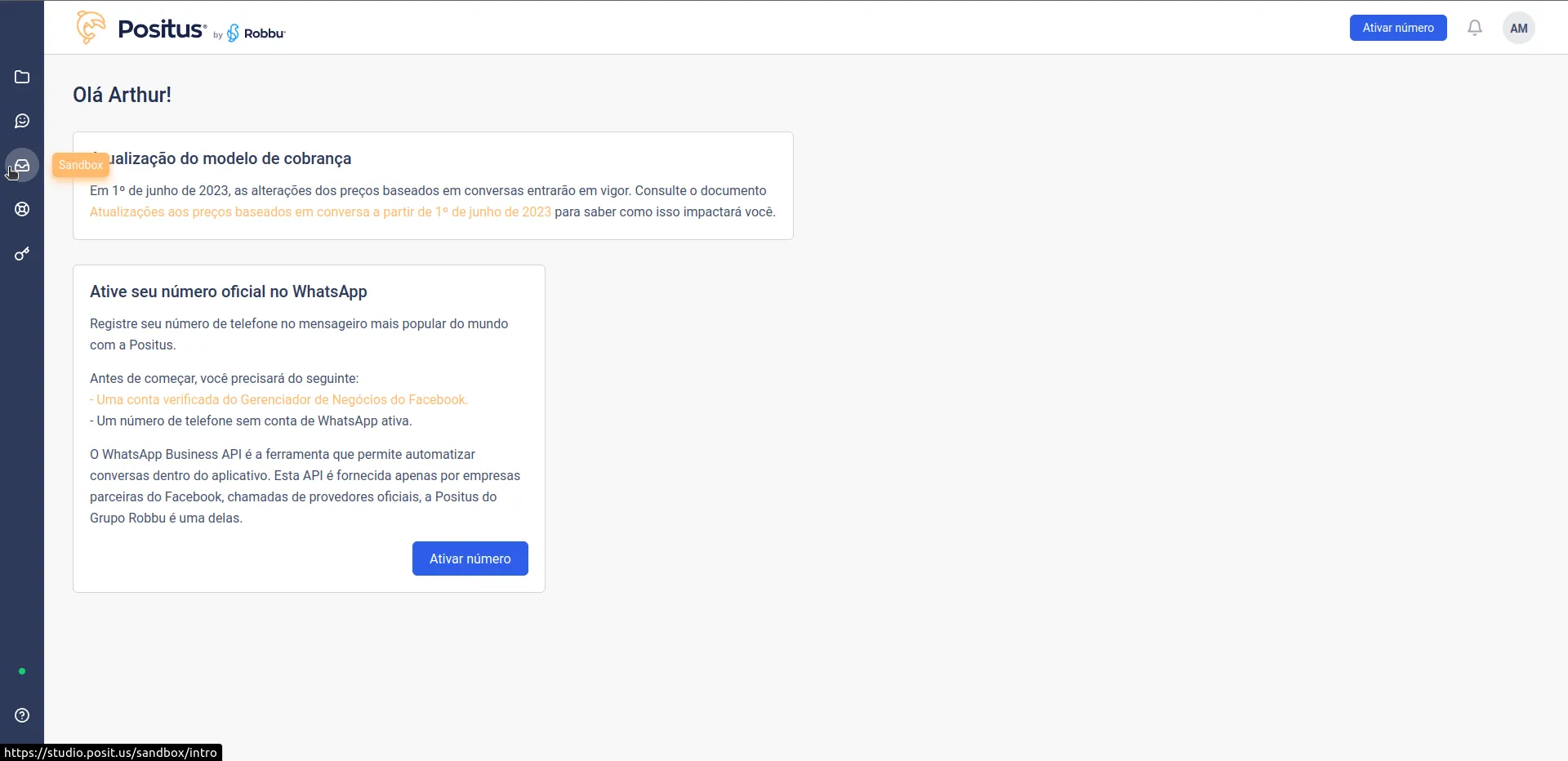This screenshot has width=1568, height=761.
Task: Open the Sandbox inbox icon in sidebar
Action: [x=22, y=165]
